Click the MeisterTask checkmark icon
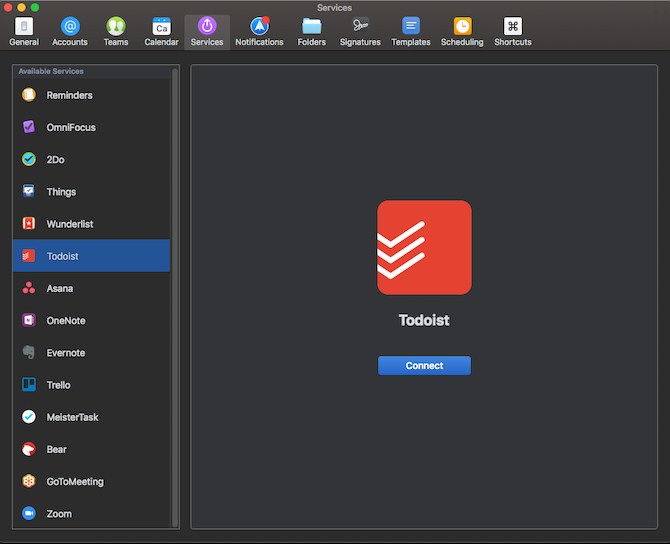Viewport: 670px width, 544px height. coord(29,417)
